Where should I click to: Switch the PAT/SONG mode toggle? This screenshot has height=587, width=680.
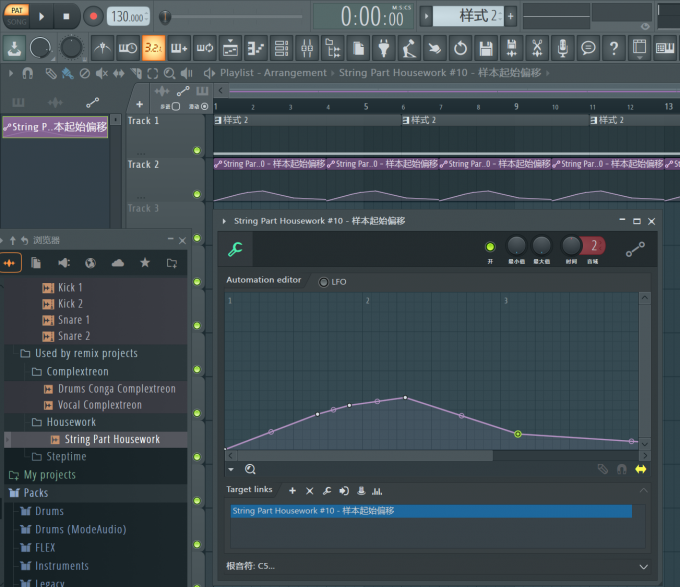[16, 16]
